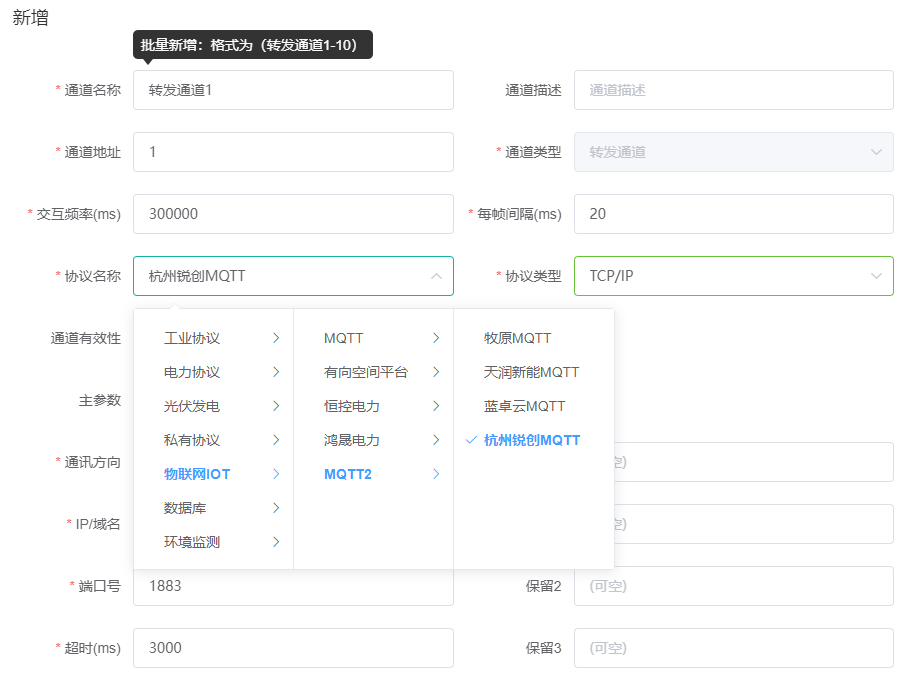
Task: Click the 每帧间隔(ms) input field
Action: click(734, 214)
